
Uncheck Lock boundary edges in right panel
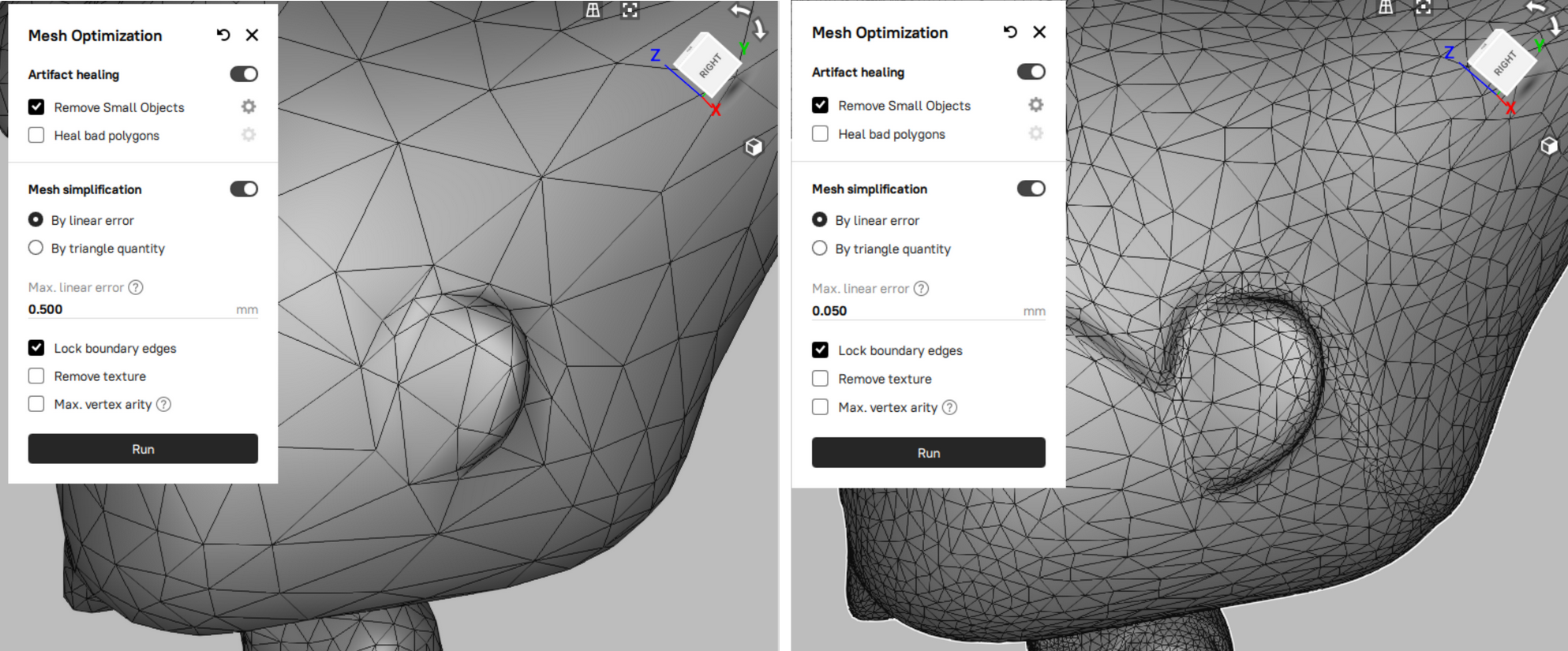[x=820, y=350]
